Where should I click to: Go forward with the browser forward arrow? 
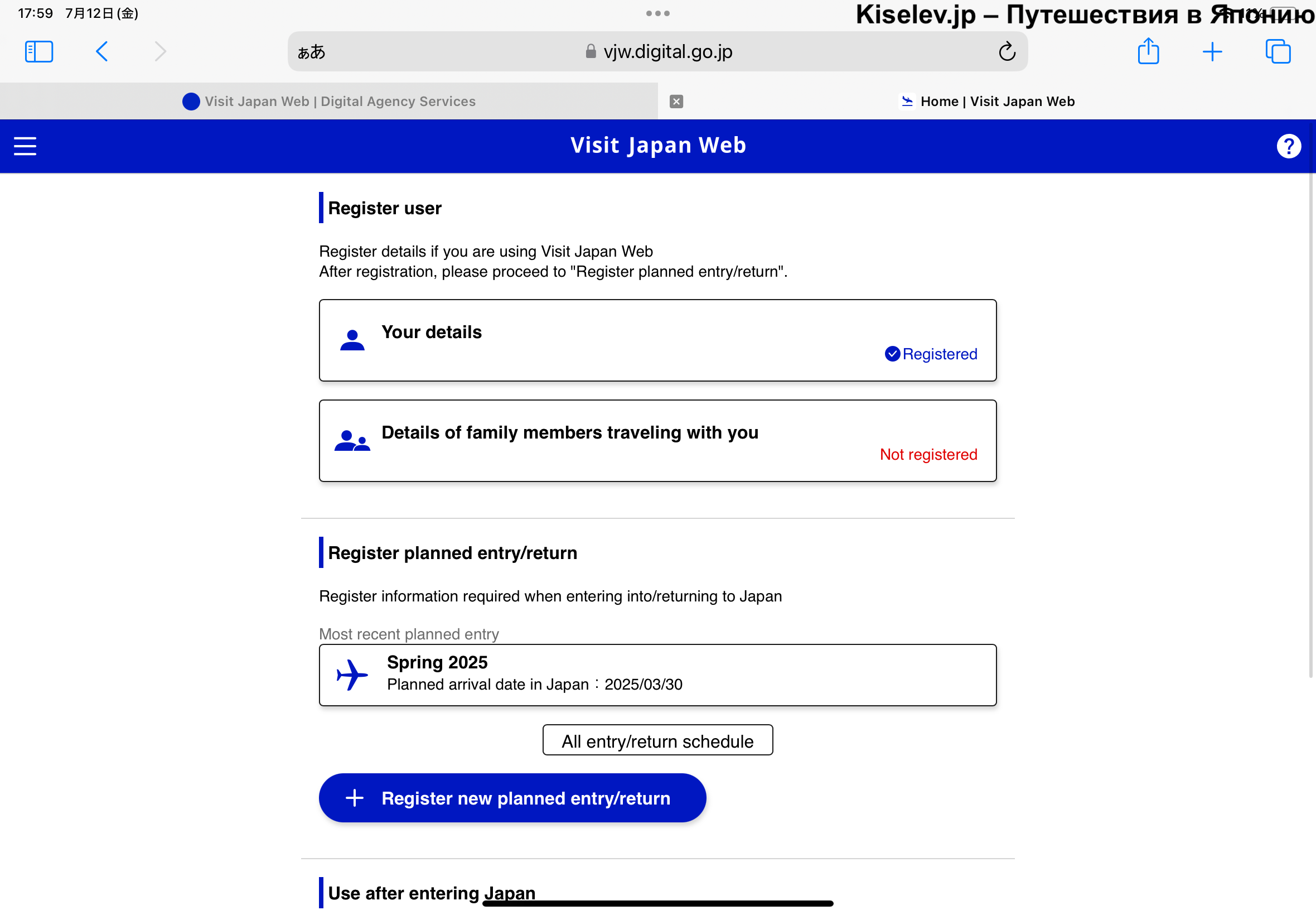161,51
